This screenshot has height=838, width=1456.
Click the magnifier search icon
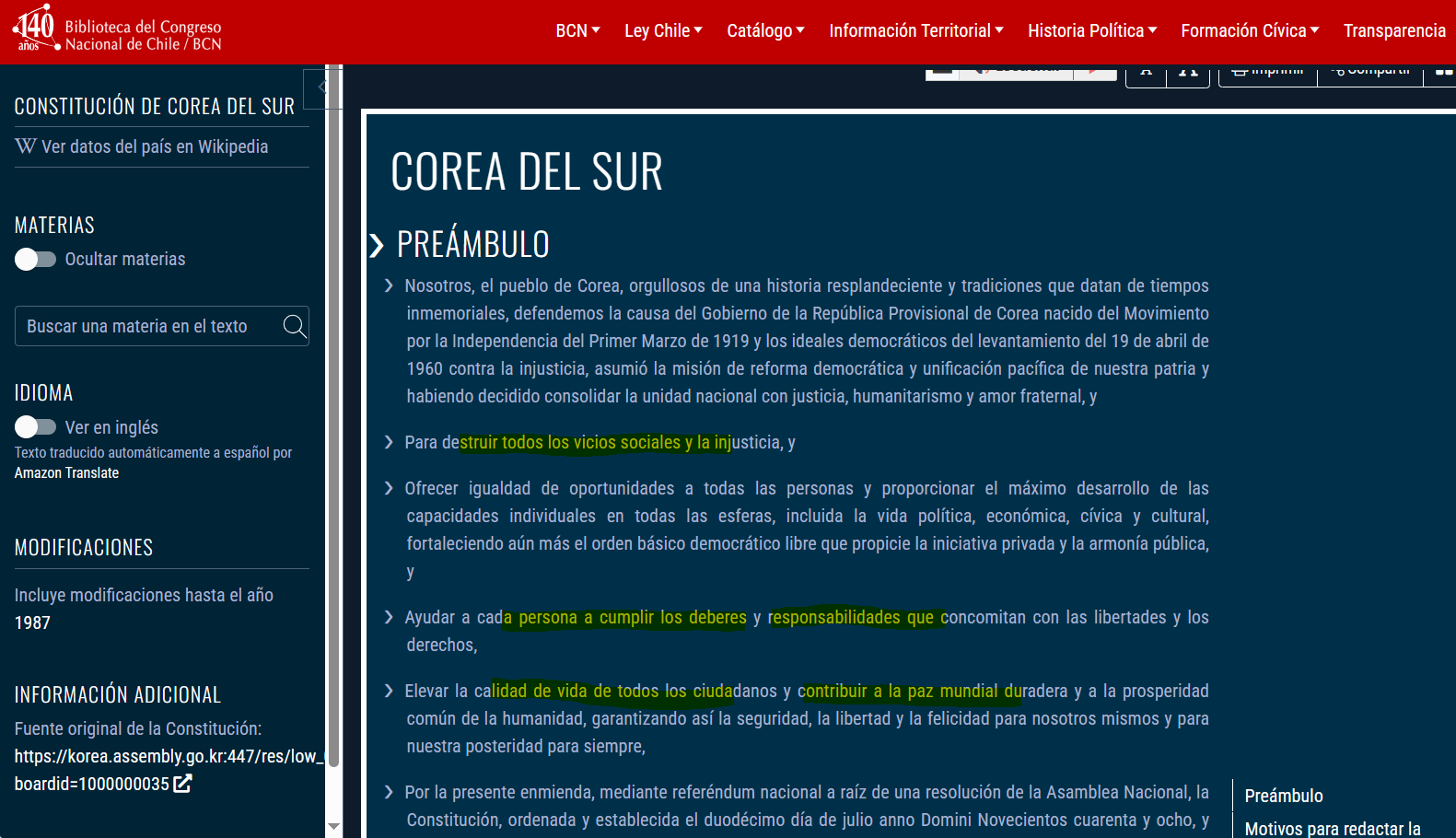pos(295,326)
